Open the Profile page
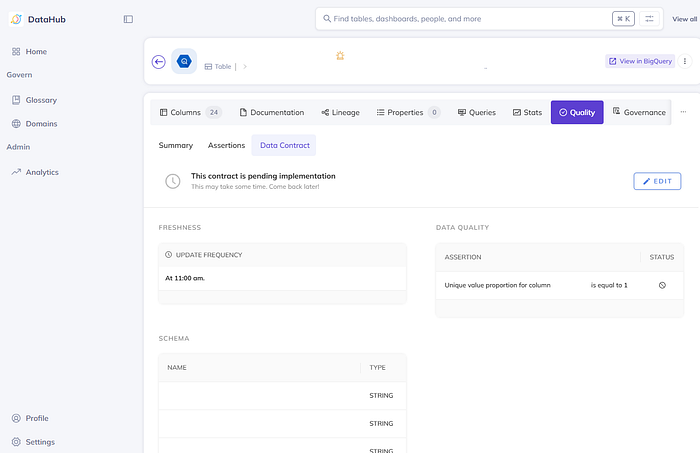This screenshot has height=453, width=700. pyautogui.click(x=30, y=418)
